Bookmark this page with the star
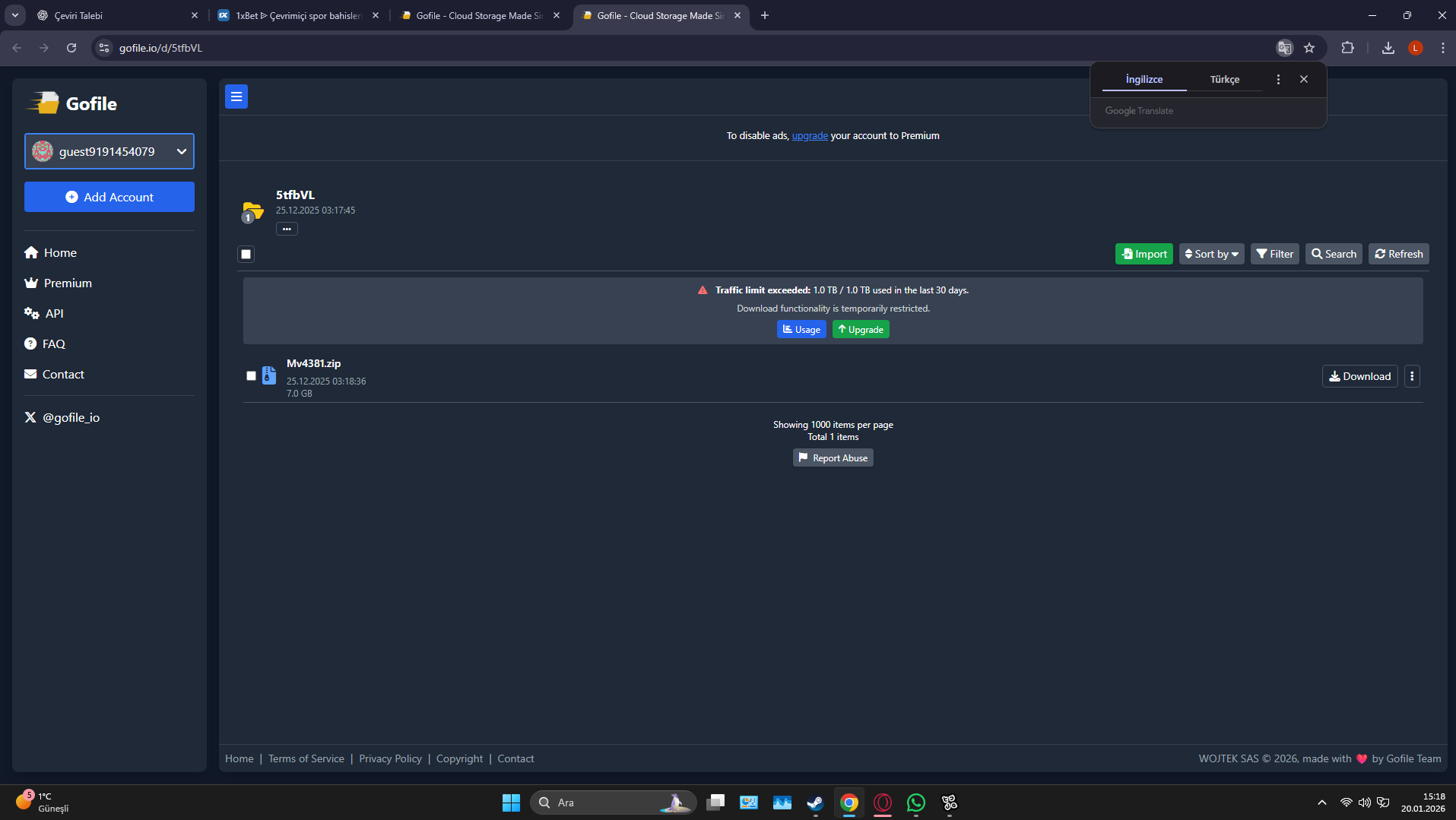The height and width of the screenshot is (820, 1456). click(x=1309, y=48)
